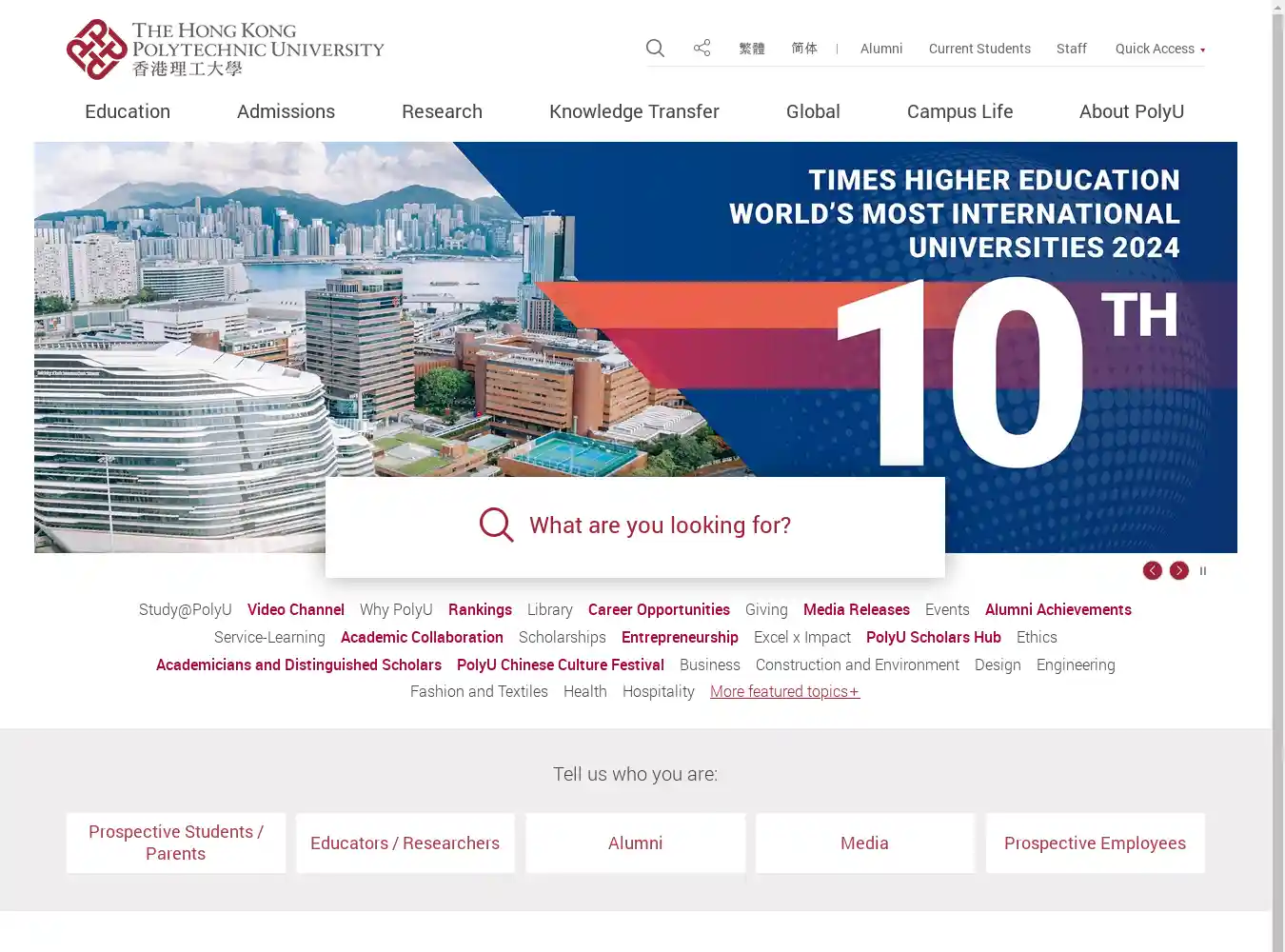Select Prospective Employees

(x=1096, y=843)
